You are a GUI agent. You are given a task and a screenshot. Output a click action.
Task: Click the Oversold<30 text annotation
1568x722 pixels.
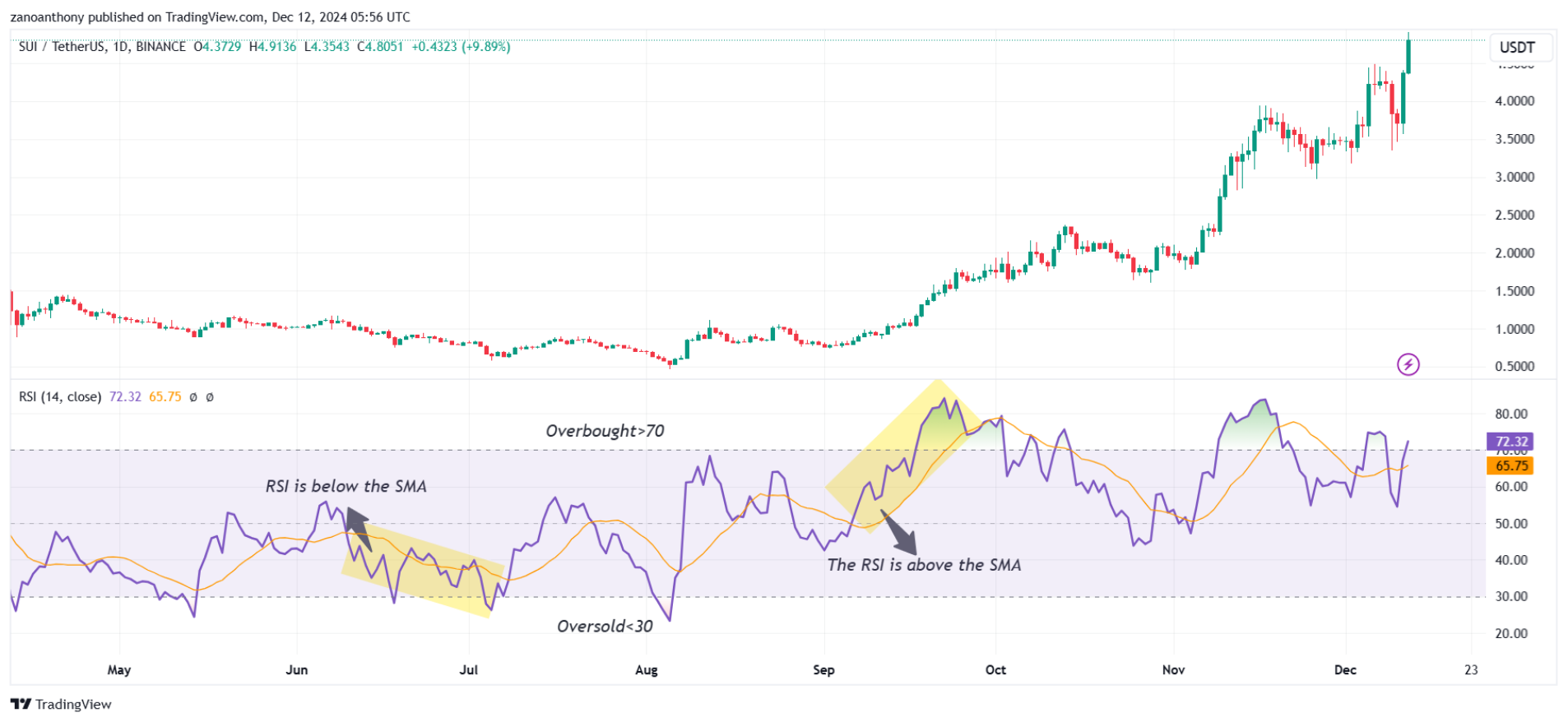(x=605, y=627)
